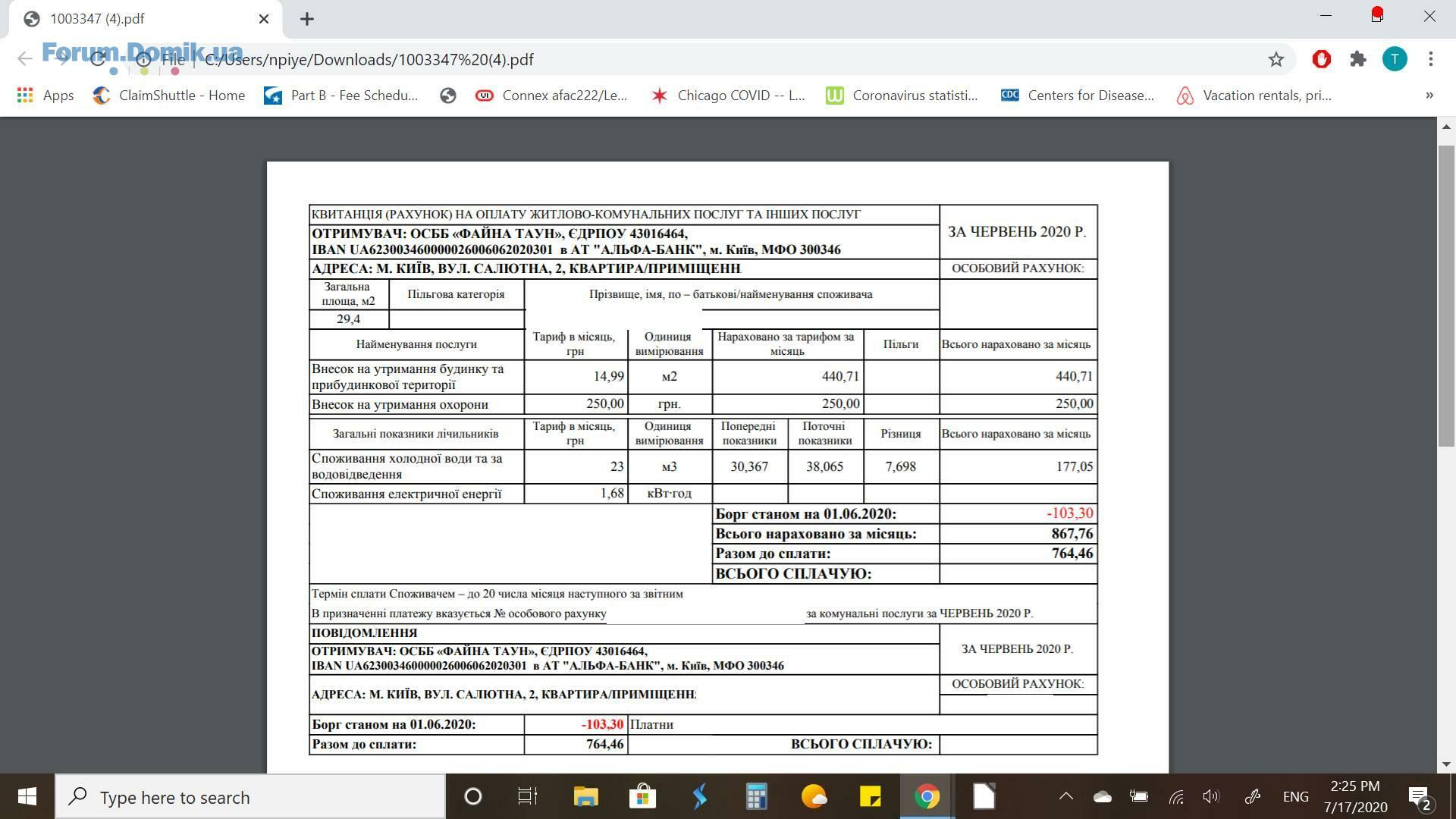Open a new tab with plus button
Viewport: 1456px width, 819px height.
pyautogui.click(x=307, y=19)
